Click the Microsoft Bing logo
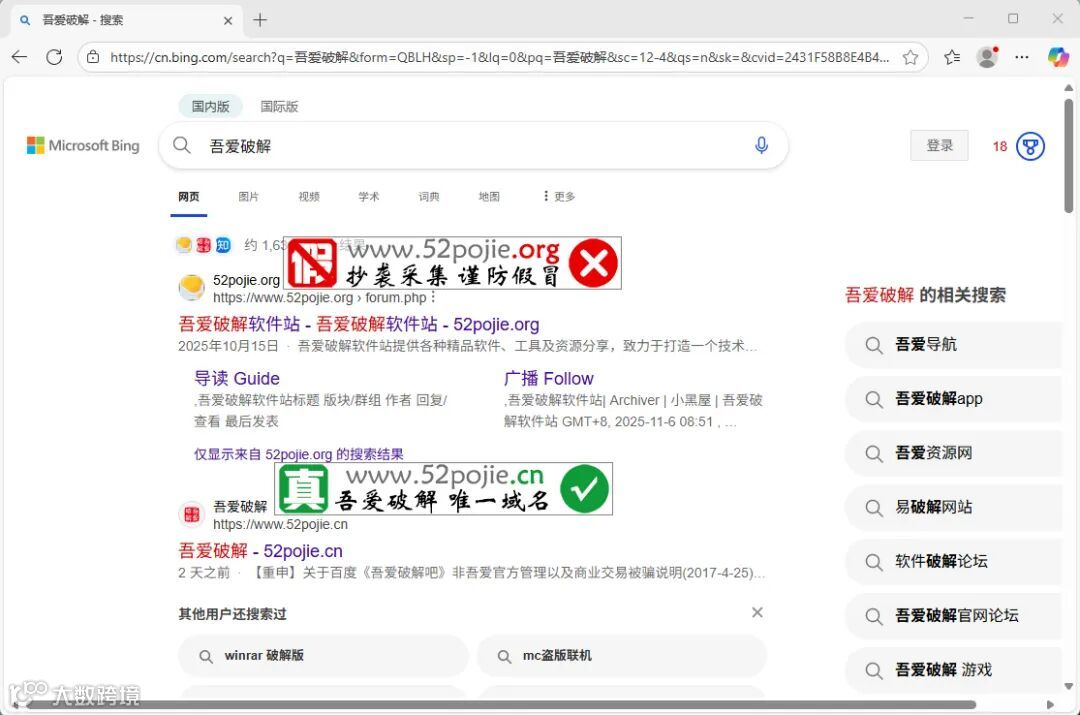The width and height of the screenshot is (1080, 715). click(83, 145)
